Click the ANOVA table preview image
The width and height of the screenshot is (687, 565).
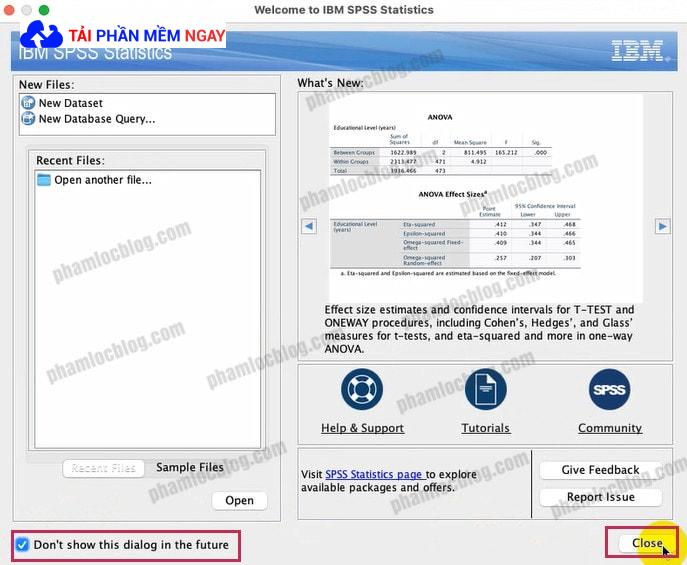pos(485,198)
